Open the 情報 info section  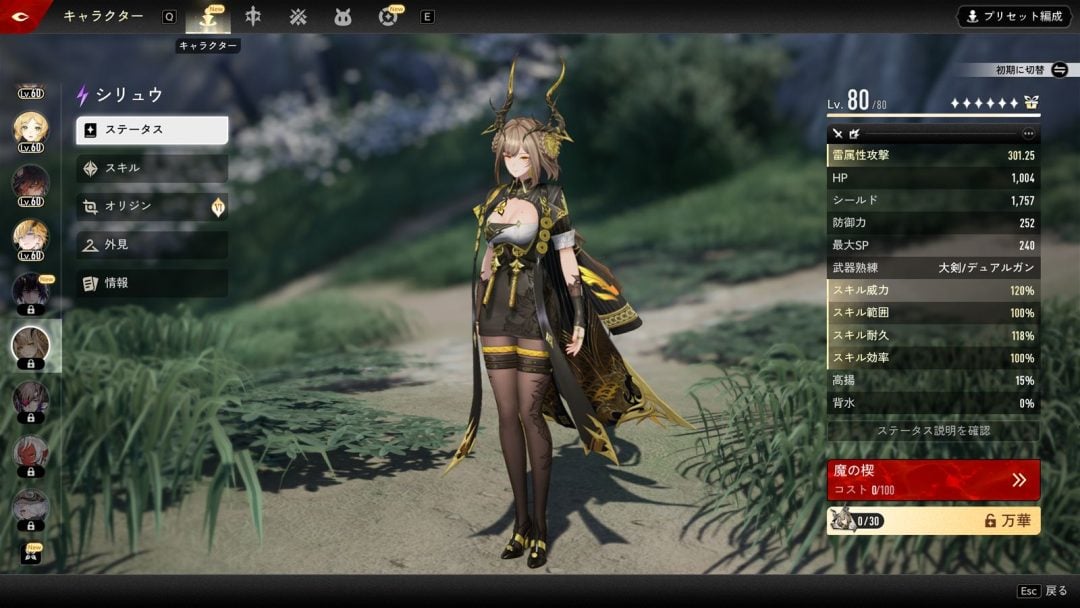[x=152, y=283]
